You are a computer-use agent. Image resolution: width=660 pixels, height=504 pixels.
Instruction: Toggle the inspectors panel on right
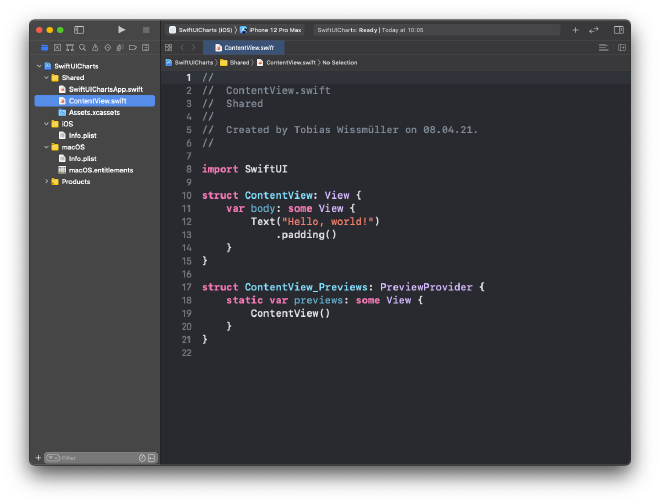tap(619, 30)
